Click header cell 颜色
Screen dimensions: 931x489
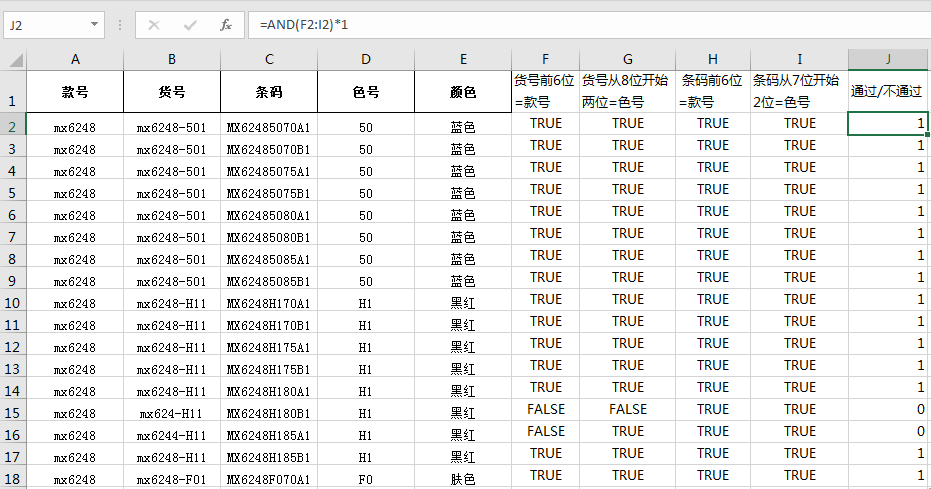[463, 92]
